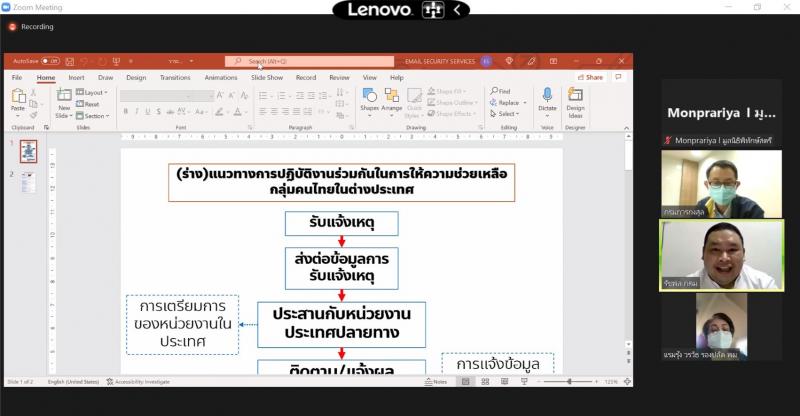Screen dimensions: 800x416
Task: Click Accessibility: Investigate in status bar
Action: coord(138,382)
